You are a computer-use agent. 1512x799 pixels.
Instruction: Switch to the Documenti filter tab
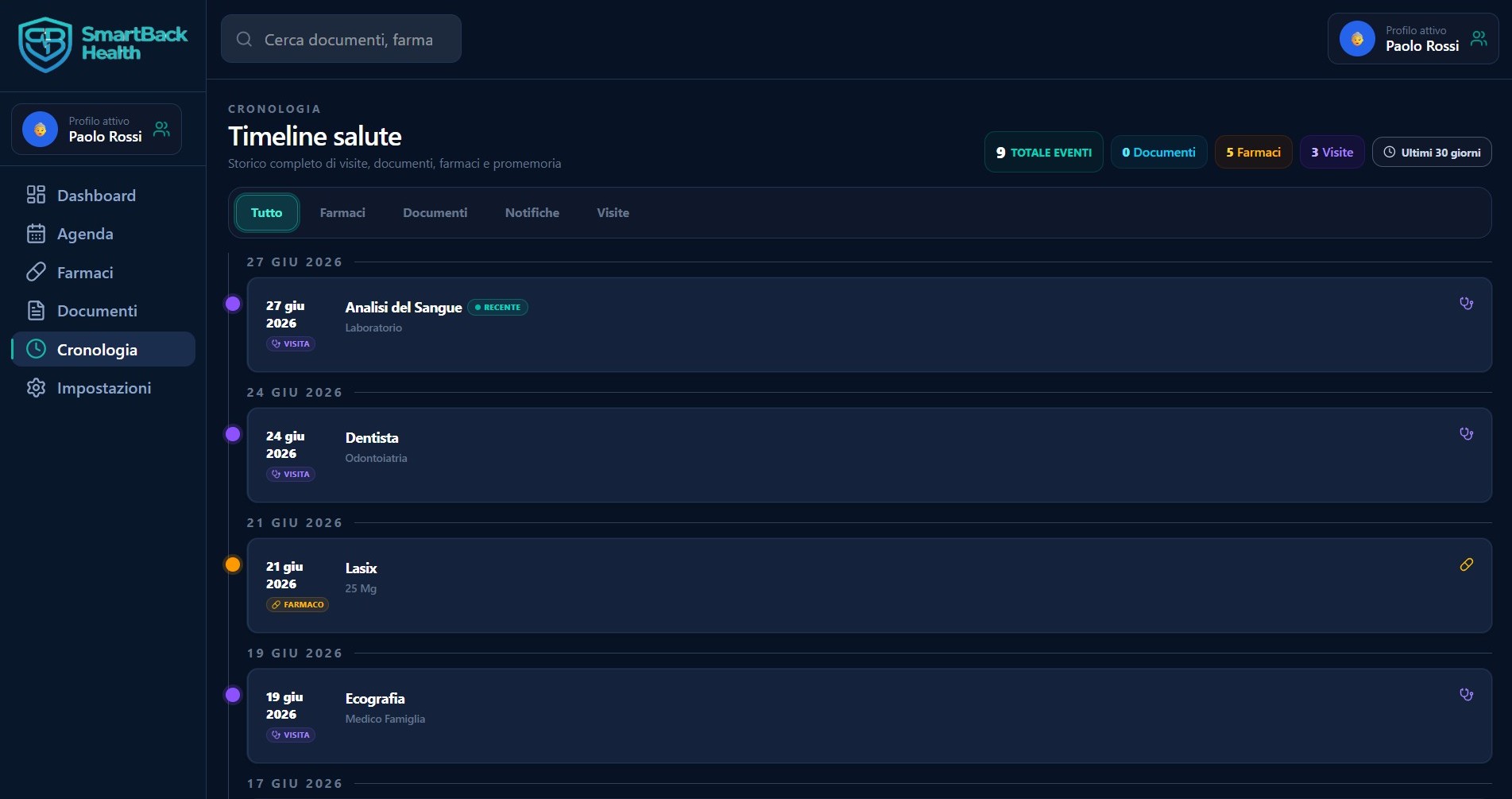(435, 212)
